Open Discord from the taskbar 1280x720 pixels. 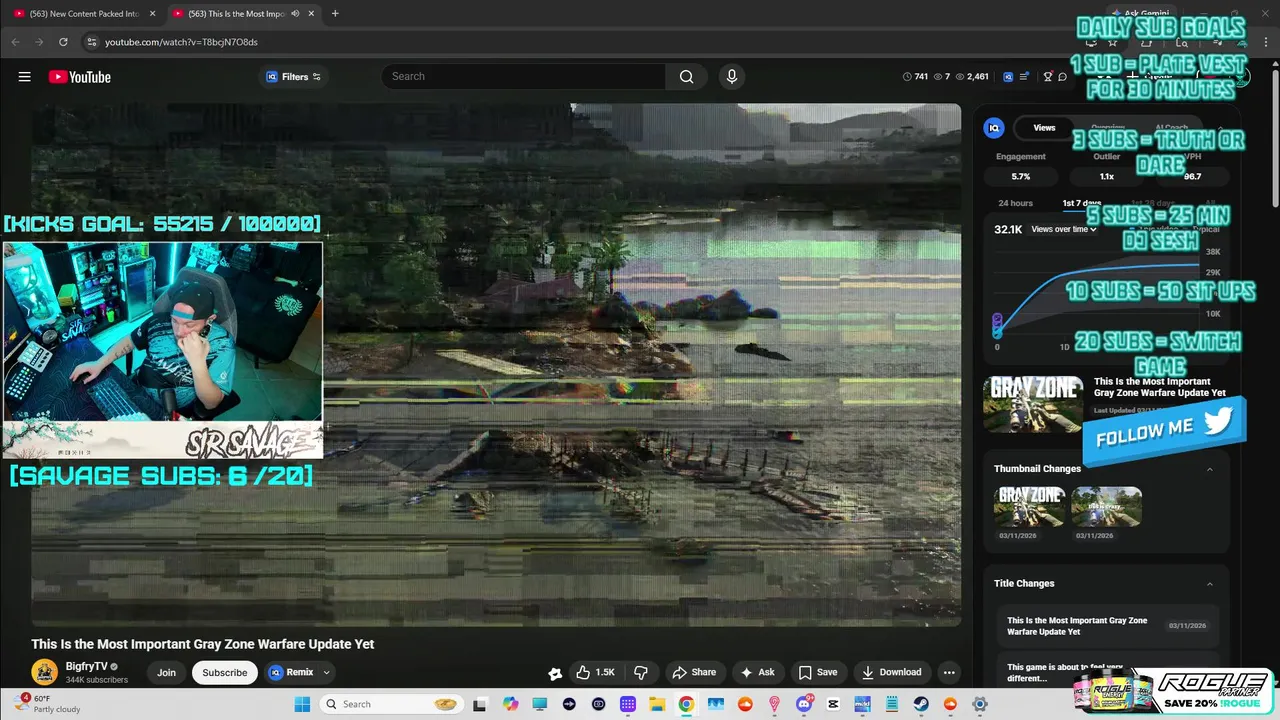coord(804,704)
